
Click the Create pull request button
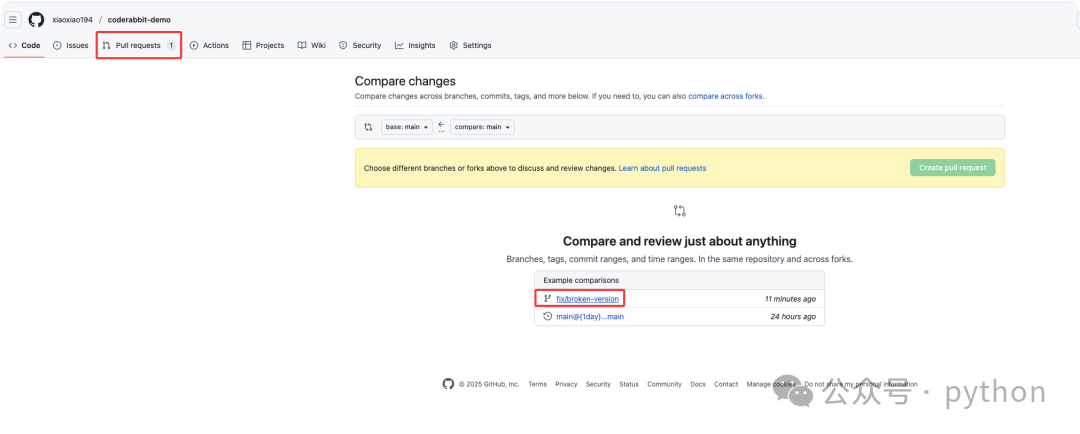tap(953, 167)
